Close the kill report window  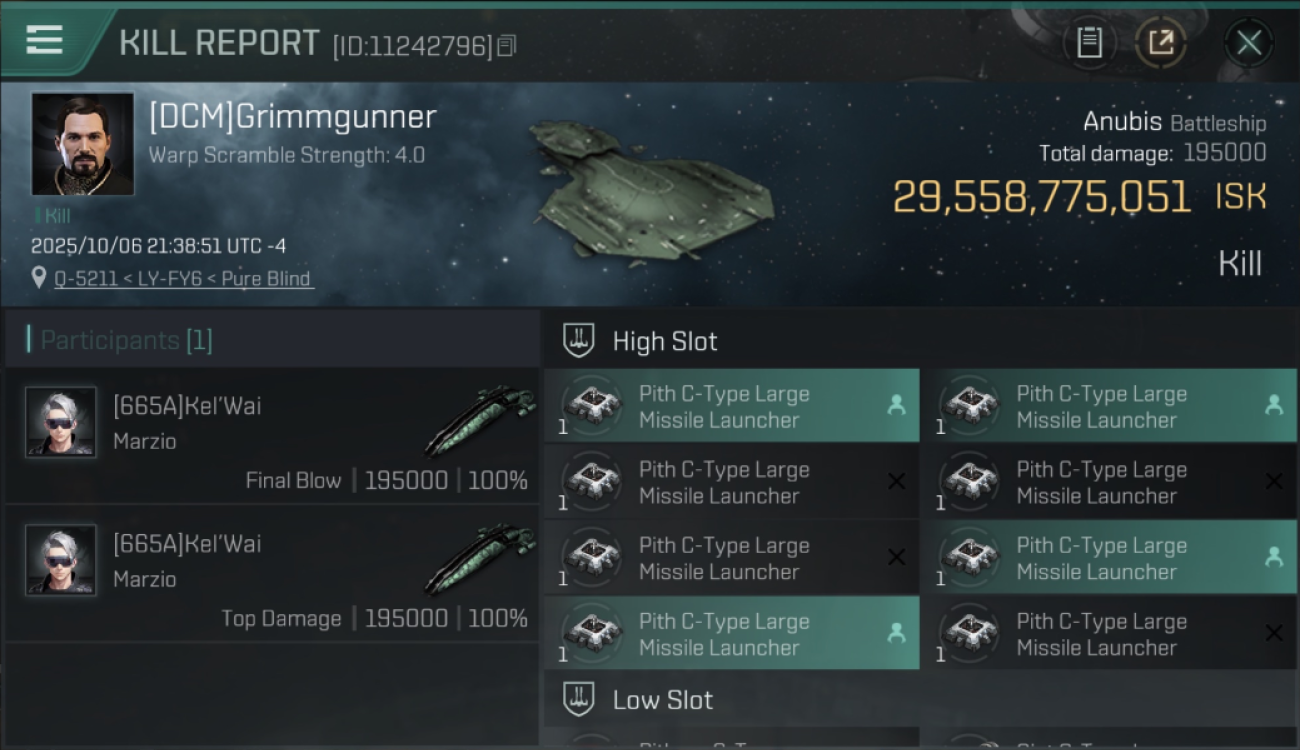click(x=1248, y=42)
